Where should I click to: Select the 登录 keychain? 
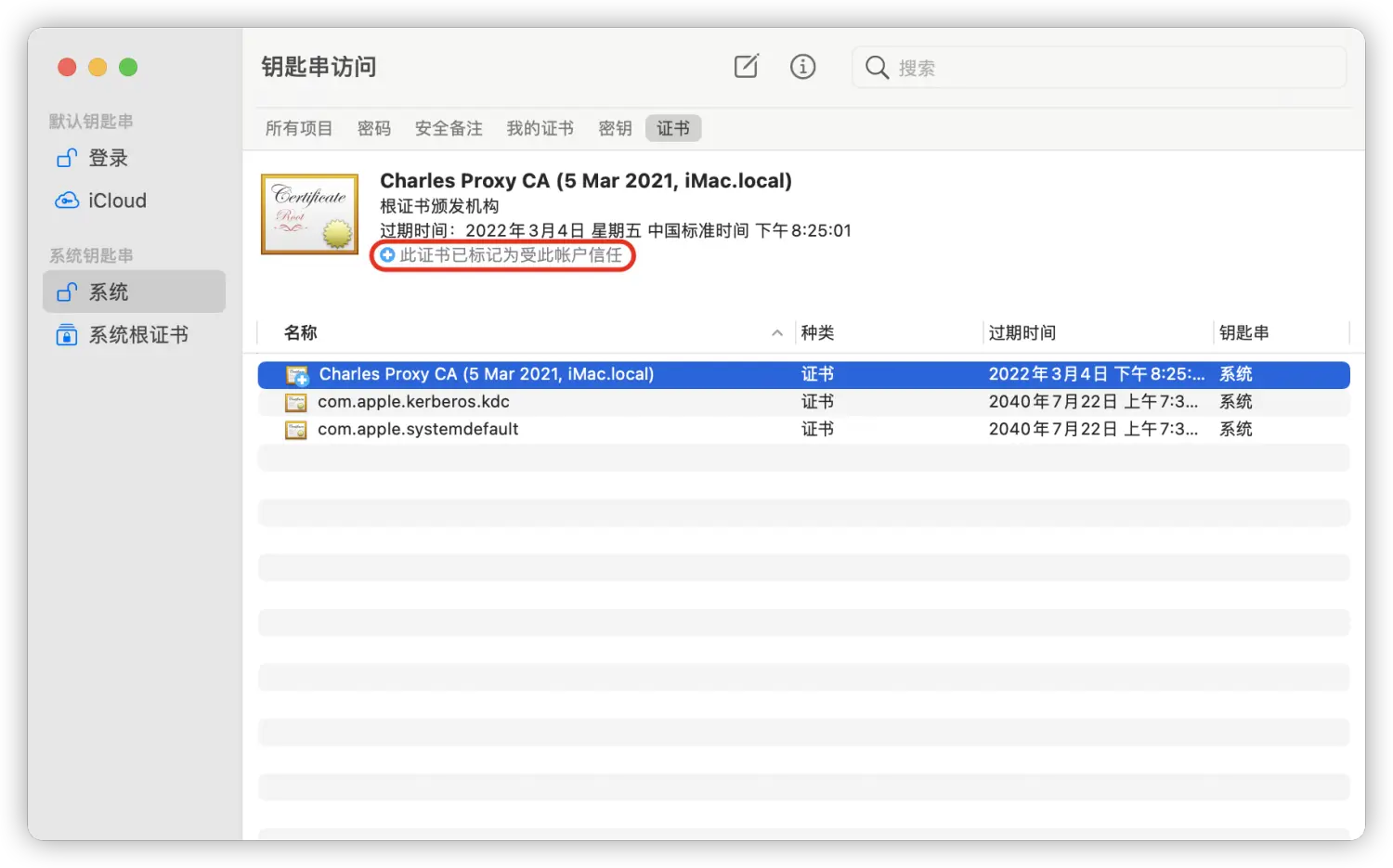134,158
